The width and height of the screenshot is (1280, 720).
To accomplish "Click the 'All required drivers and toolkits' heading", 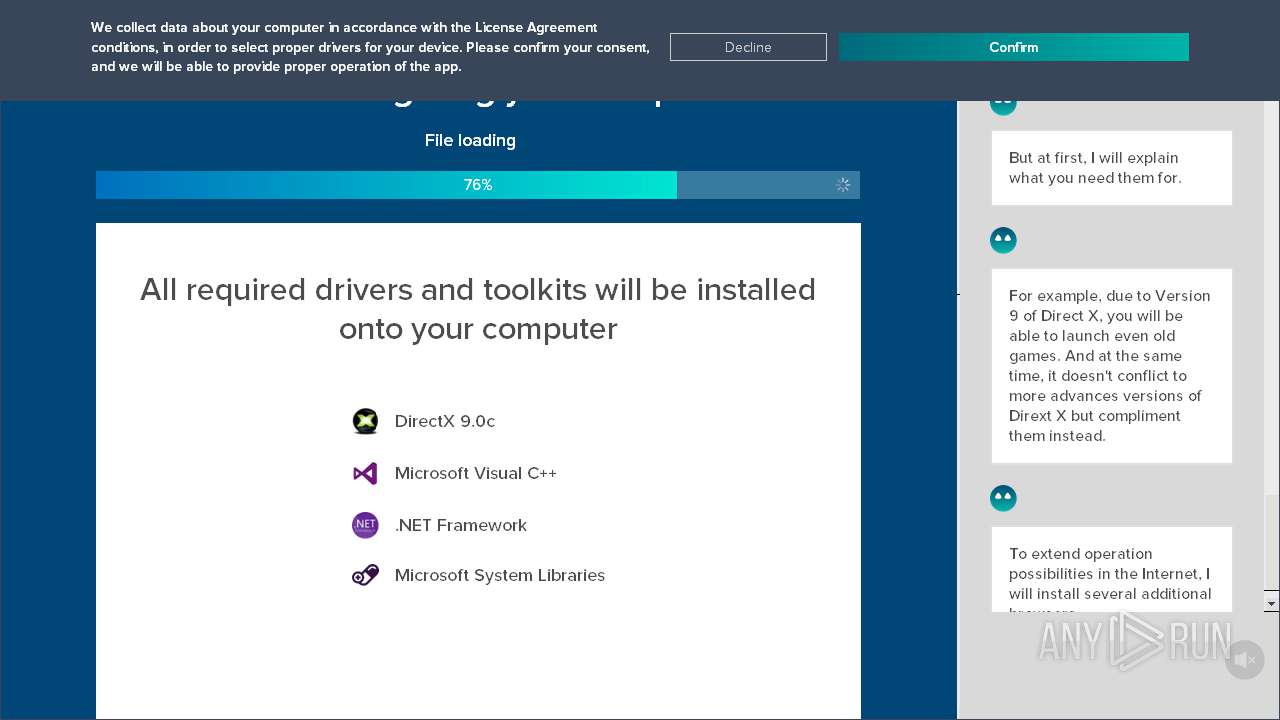I will click(x=478, y=309).
